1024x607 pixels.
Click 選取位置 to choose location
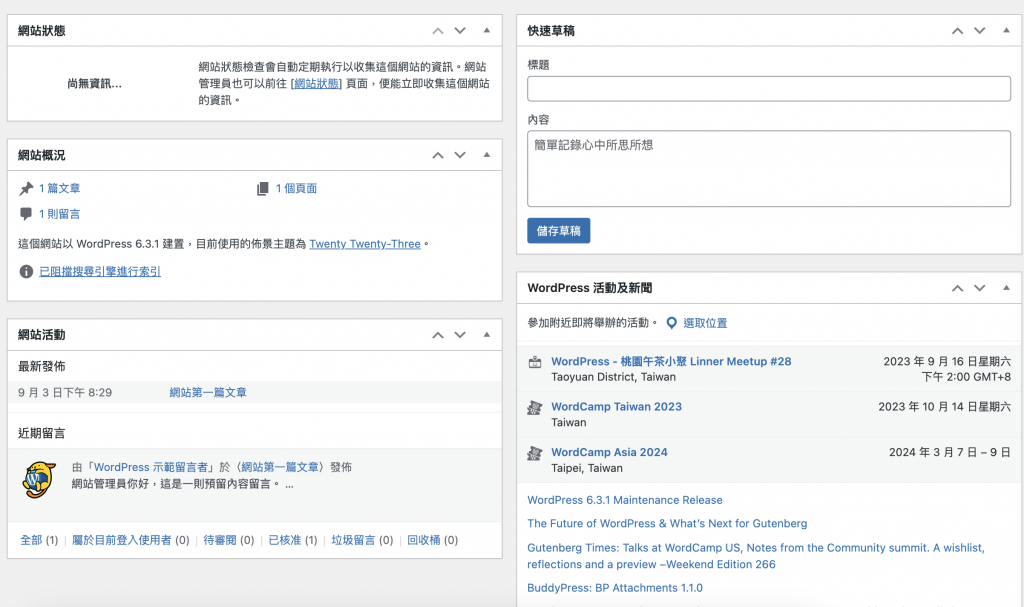click(705, 323)
